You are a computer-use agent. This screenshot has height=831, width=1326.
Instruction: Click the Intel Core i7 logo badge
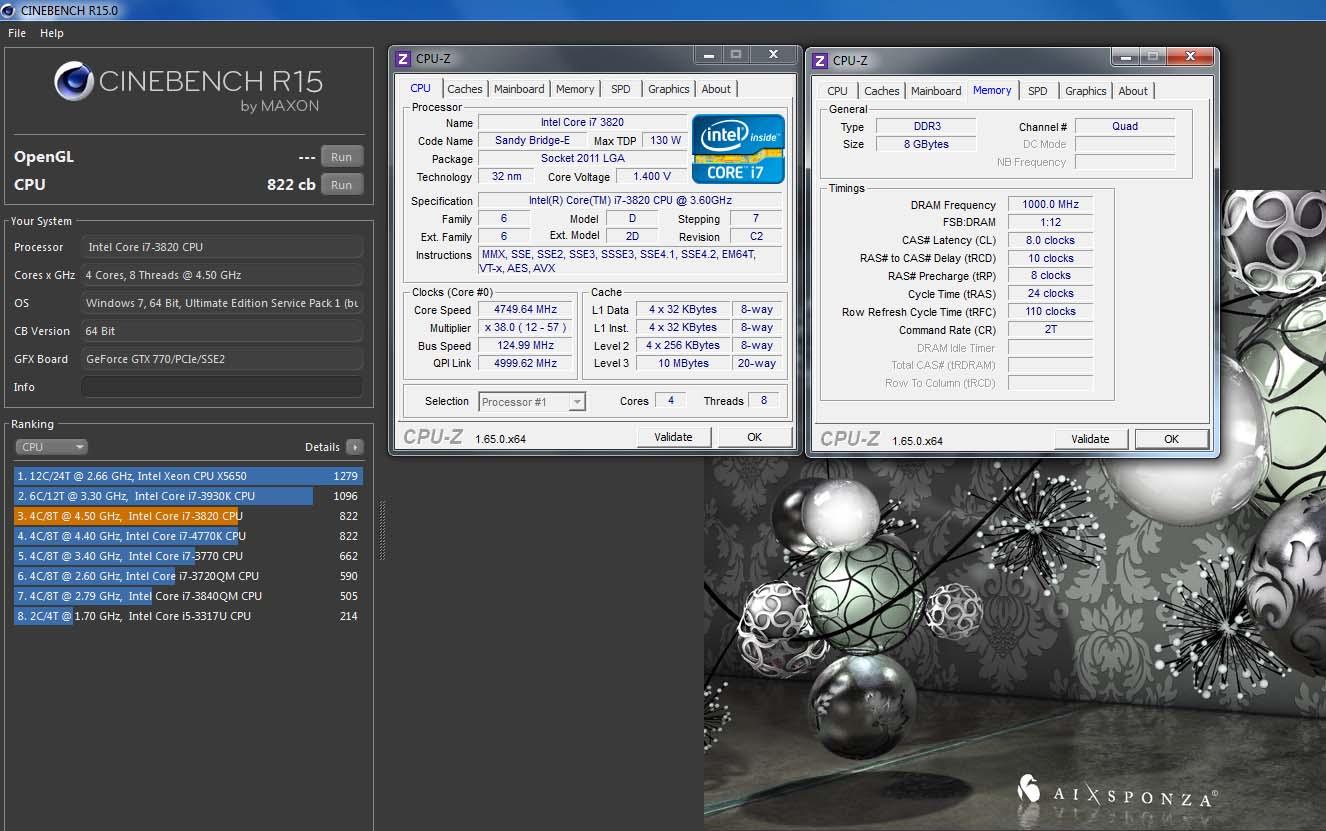(x=738, y=149)
